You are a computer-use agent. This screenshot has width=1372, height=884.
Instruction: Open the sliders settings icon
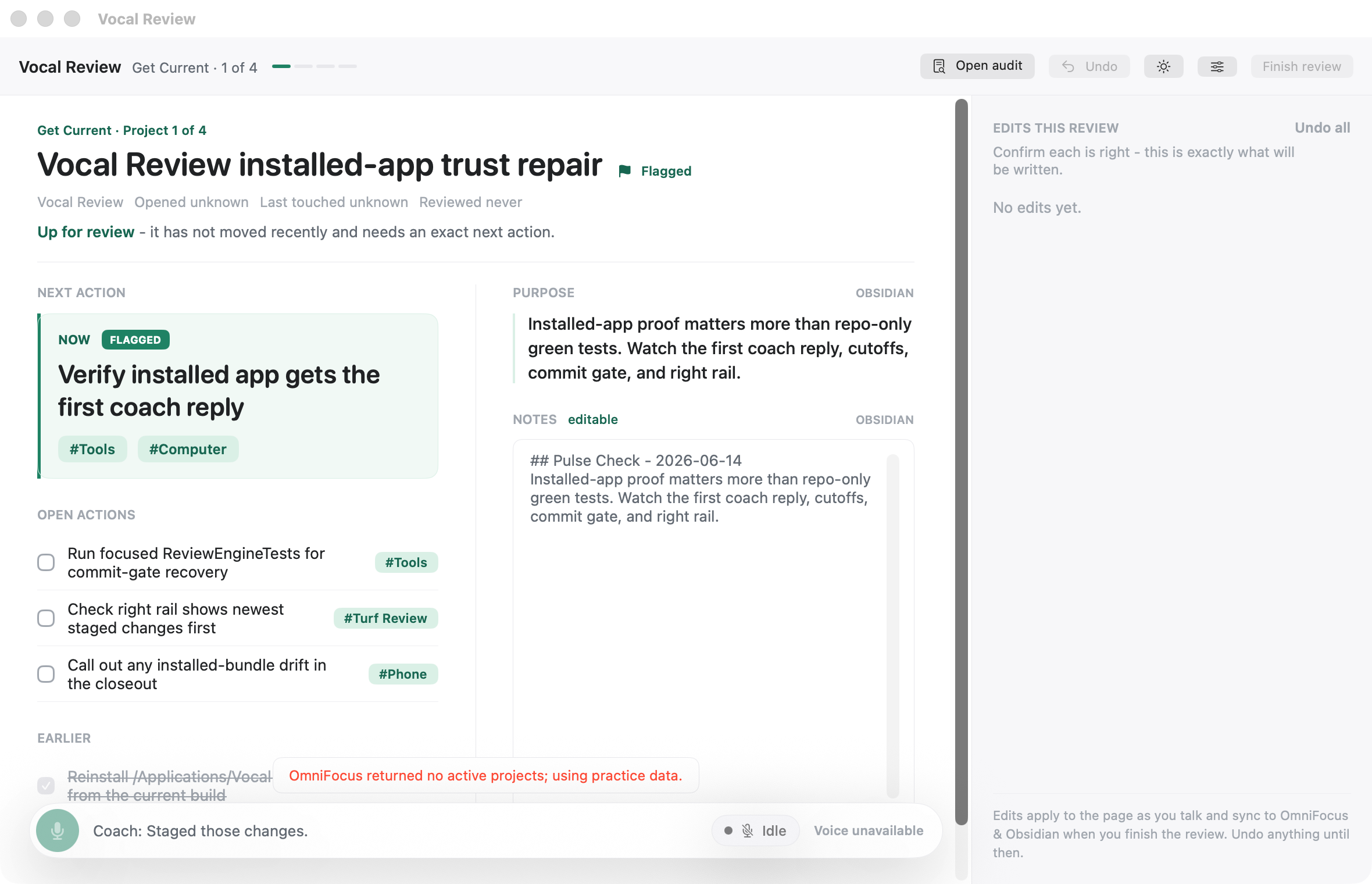coord(1217,66)
